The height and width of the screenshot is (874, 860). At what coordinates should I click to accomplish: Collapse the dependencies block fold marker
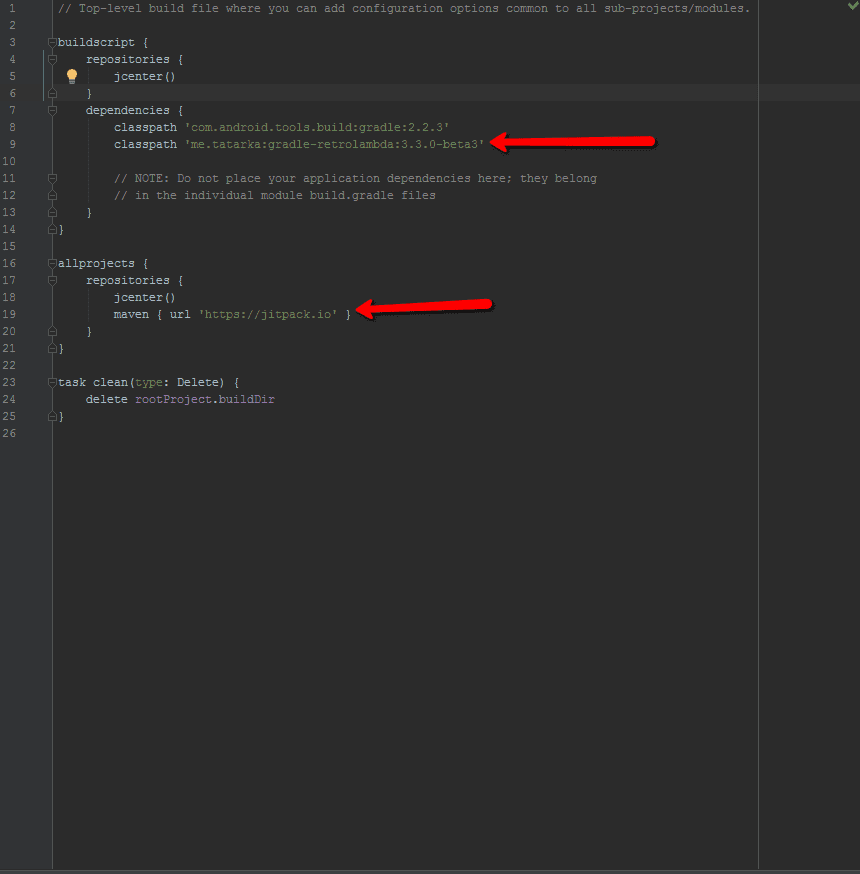click(x=53, y=110)
